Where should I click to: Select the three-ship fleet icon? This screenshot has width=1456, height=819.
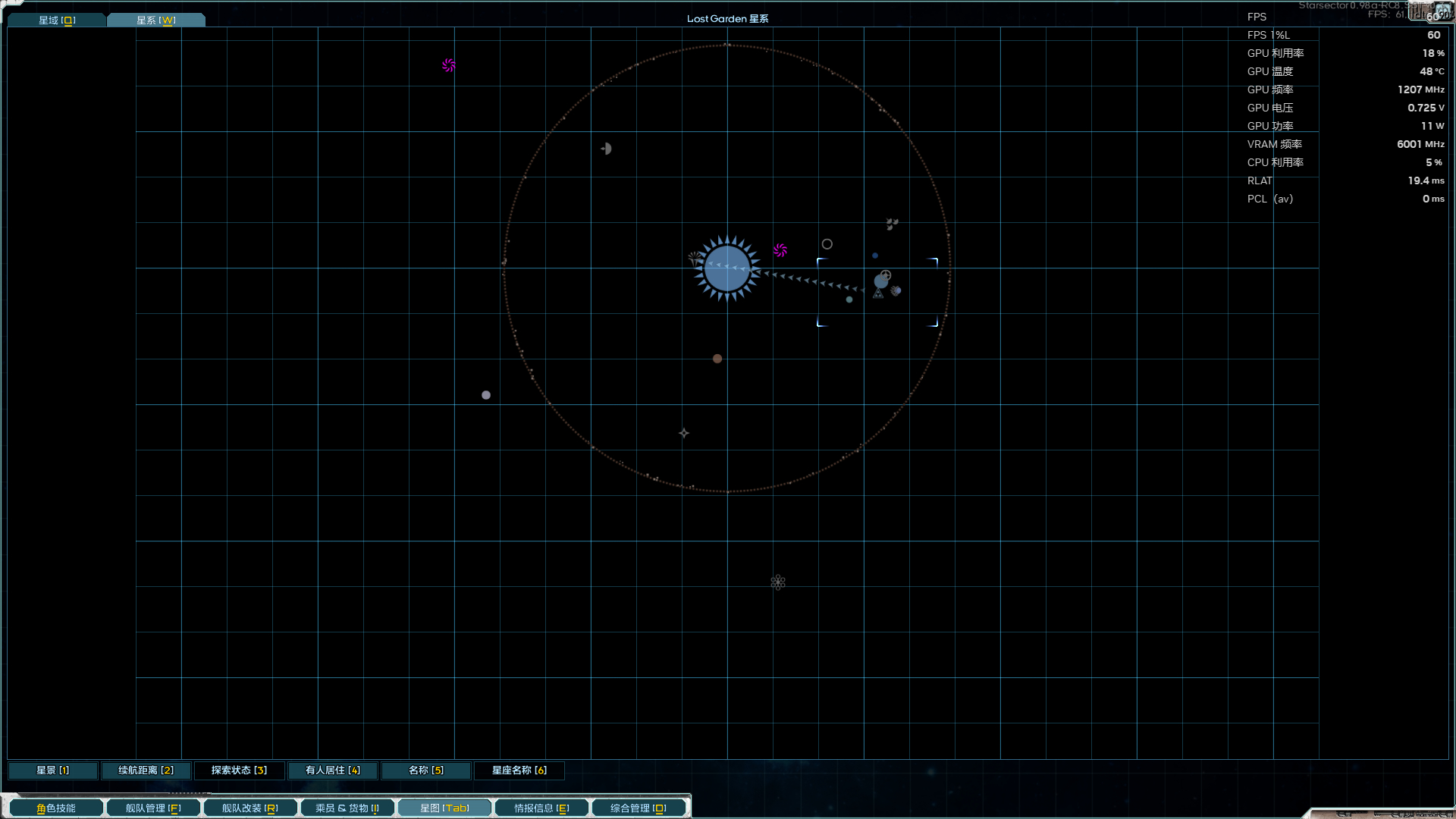tap(892, 224)
